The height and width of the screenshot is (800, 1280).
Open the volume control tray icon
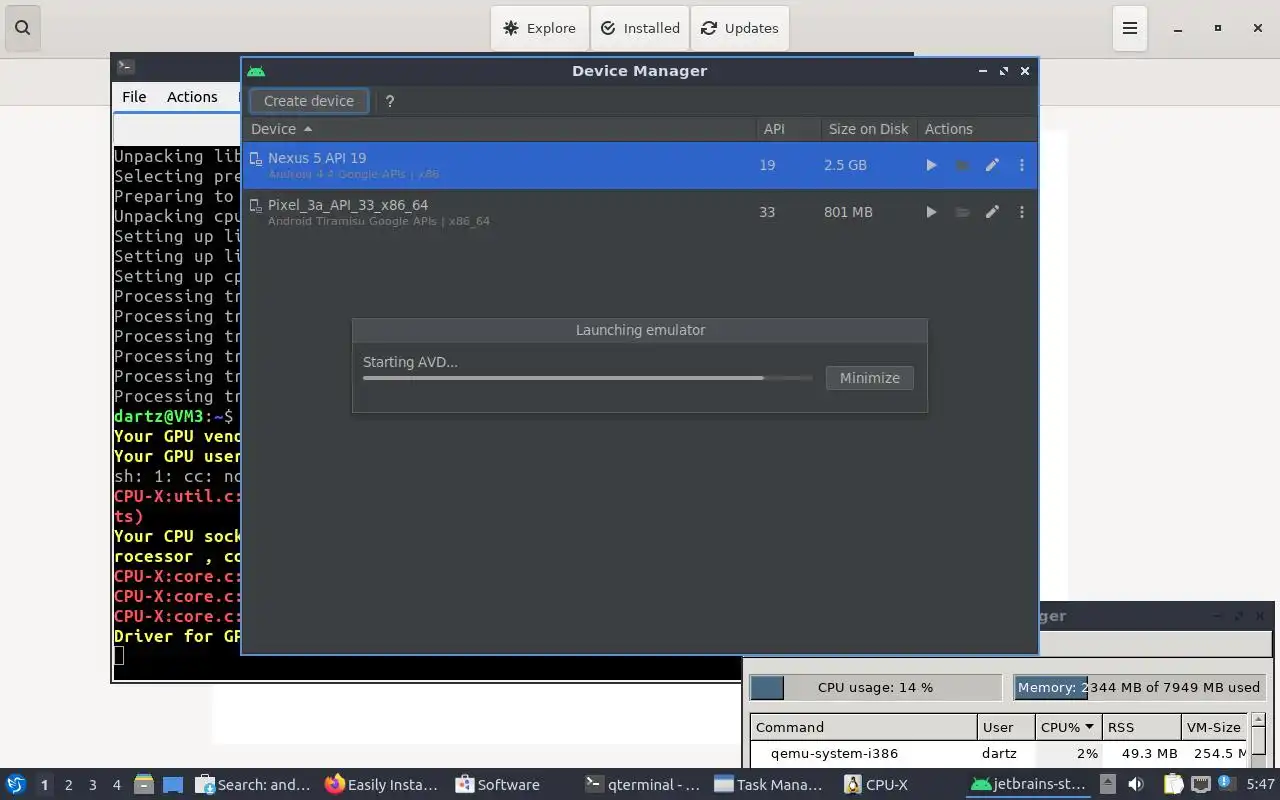click(x=1136, y=785)
